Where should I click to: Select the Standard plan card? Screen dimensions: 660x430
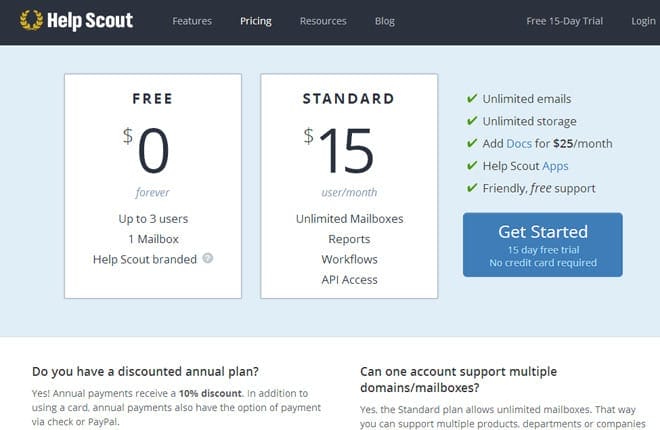[349, 185]
